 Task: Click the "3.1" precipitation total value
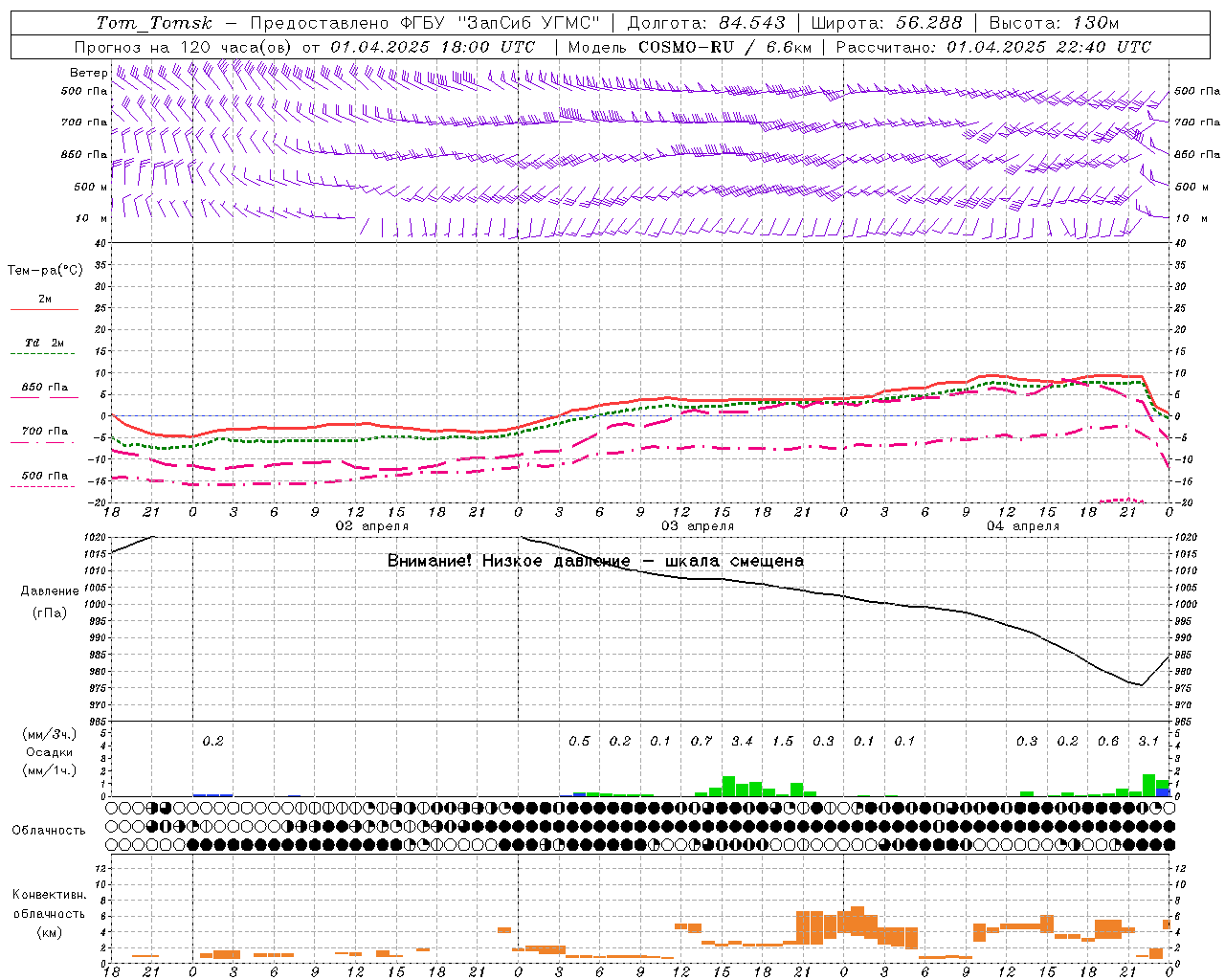[1148, 741]
